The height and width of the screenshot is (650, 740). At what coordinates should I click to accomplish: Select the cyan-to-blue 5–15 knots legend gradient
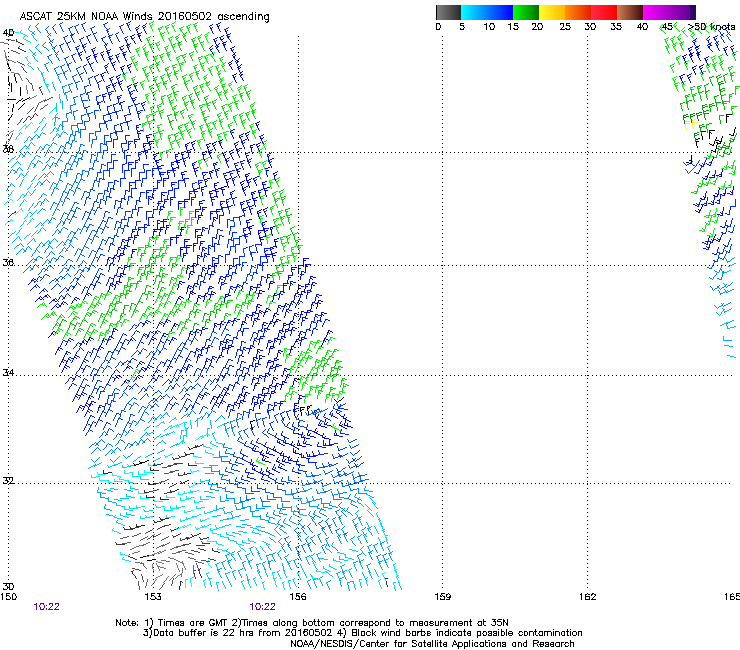[487, 12]
